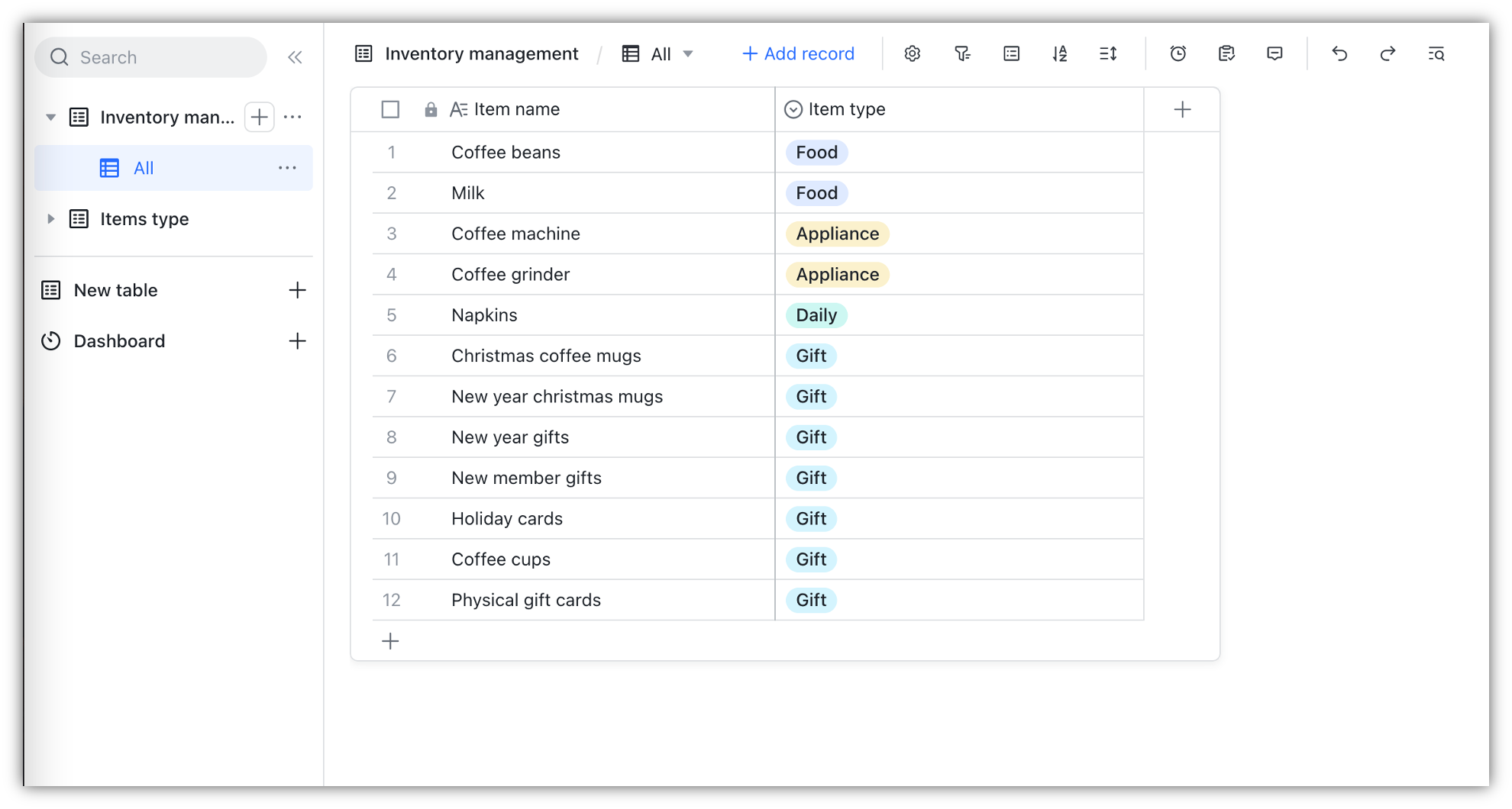Click the Appliance tag for Coffee machine
The image size is (1512, 809).
837,234
